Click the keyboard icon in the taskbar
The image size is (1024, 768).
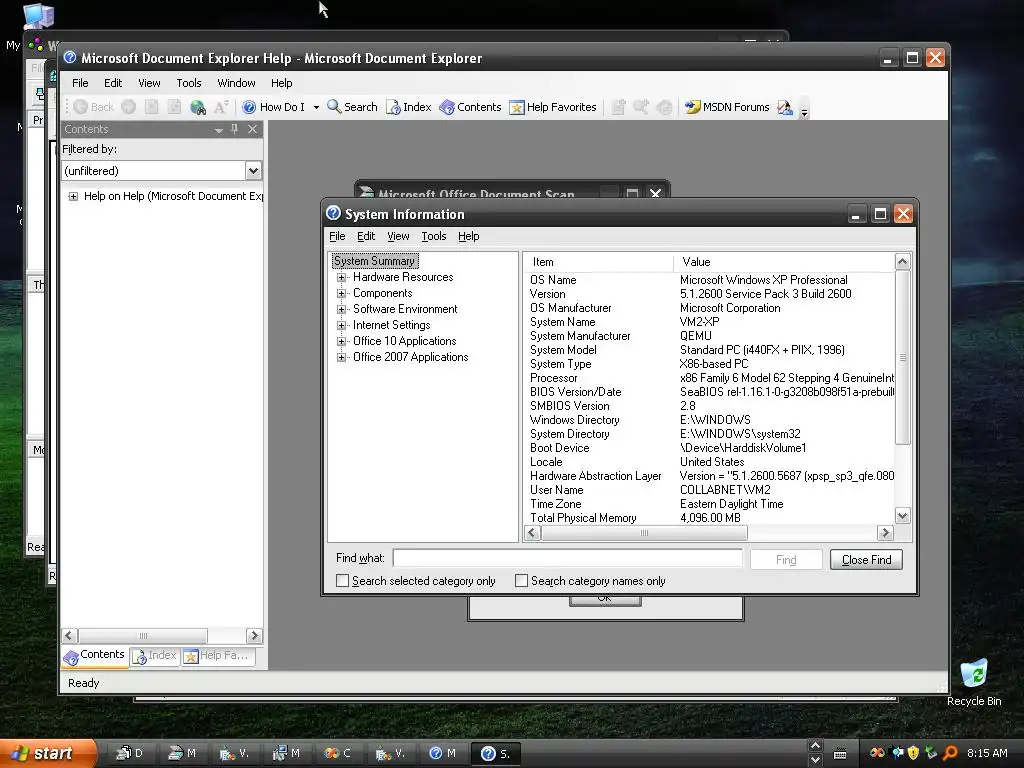(x=840, y=754)
